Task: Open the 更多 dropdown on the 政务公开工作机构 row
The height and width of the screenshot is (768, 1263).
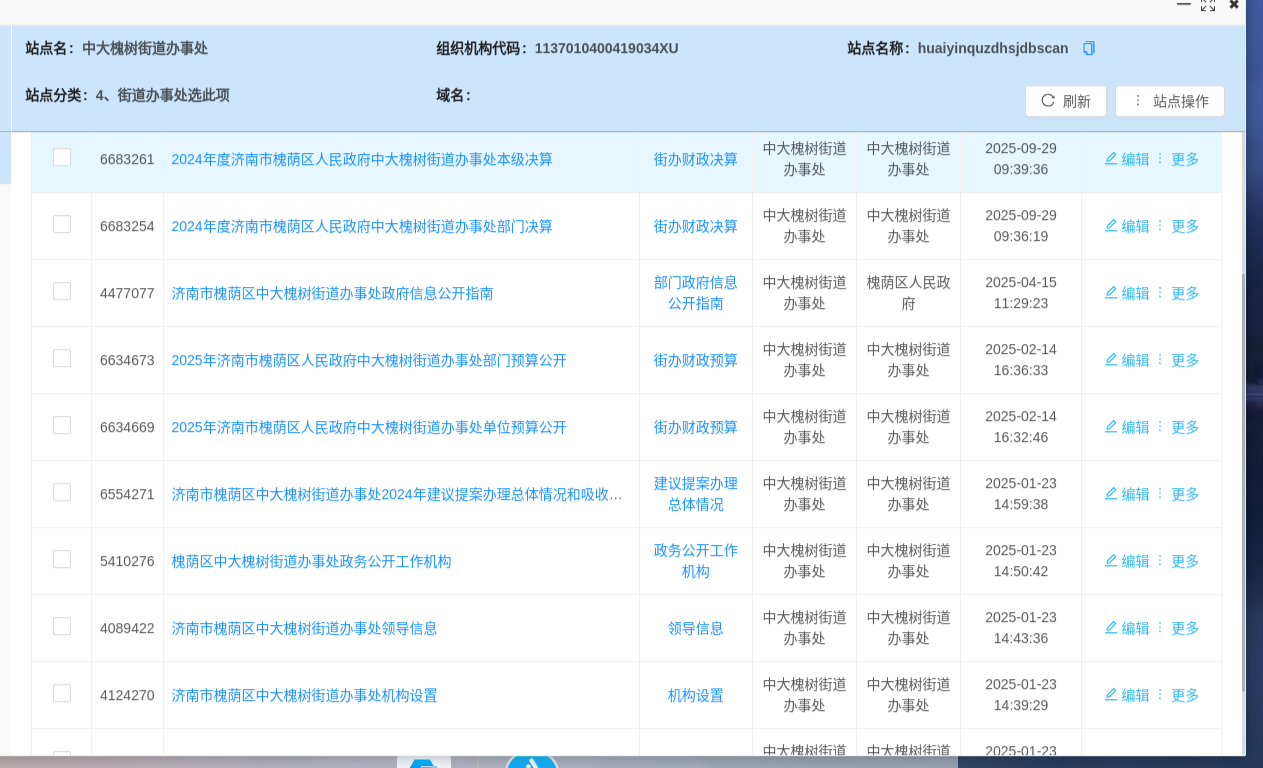Action: click(x=1184, y=561)
